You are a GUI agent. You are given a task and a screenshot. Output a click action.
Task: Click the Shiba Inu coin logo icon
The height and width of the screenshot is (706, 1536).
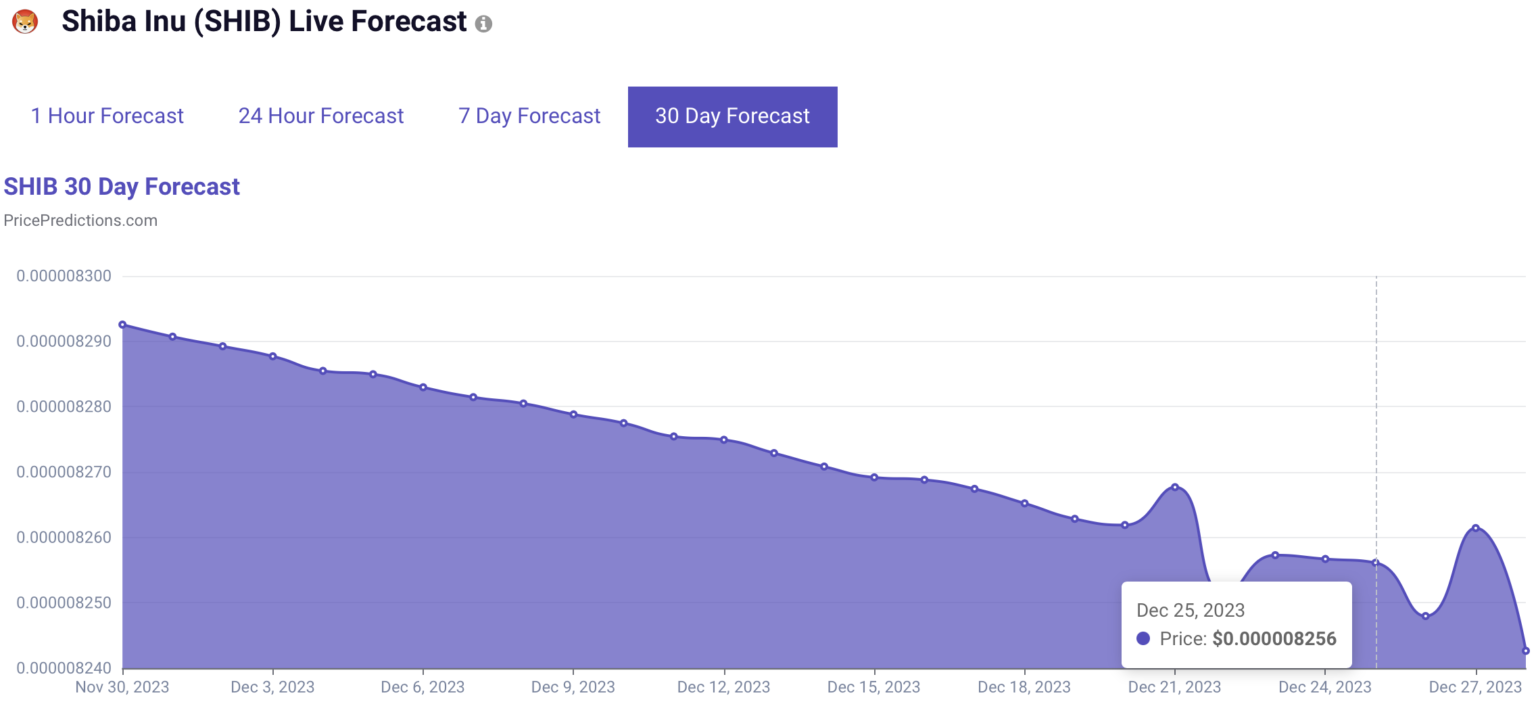click(24, 20)
